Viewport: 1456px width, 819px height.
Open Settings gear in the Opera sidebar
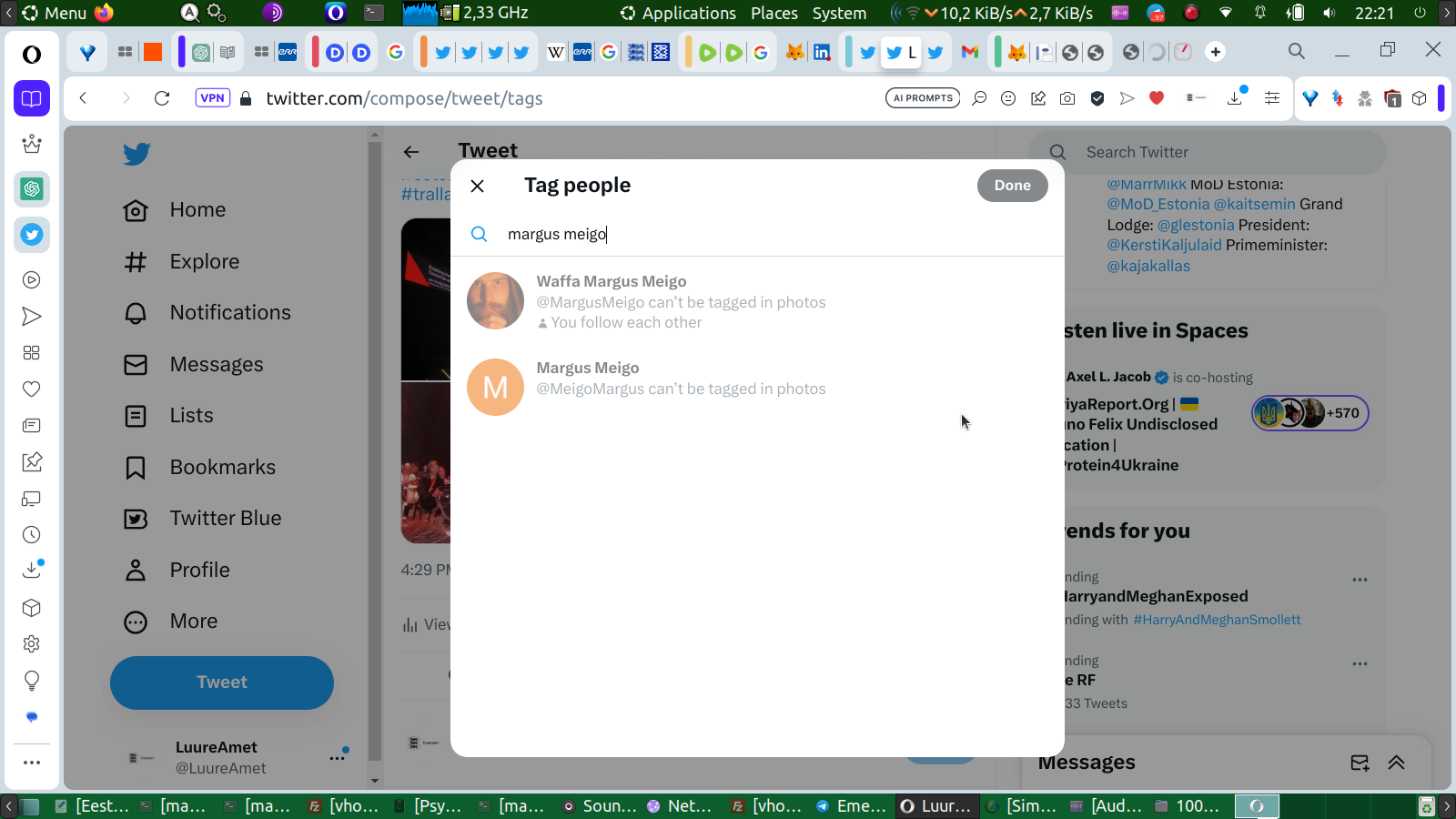32,644
